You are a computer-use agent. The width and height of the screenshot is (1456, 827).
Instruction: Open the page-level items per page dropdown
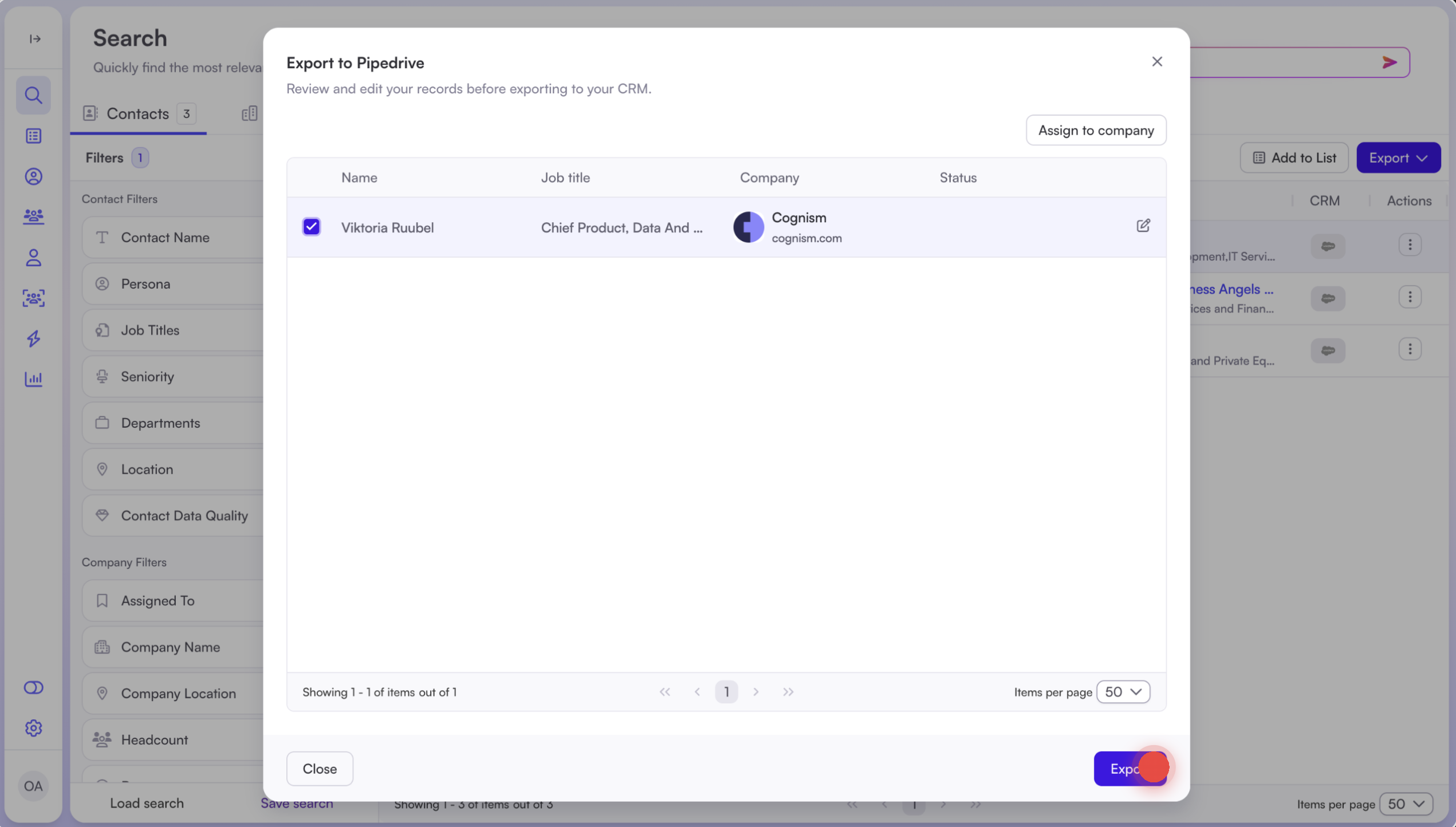click(1406, 804)
